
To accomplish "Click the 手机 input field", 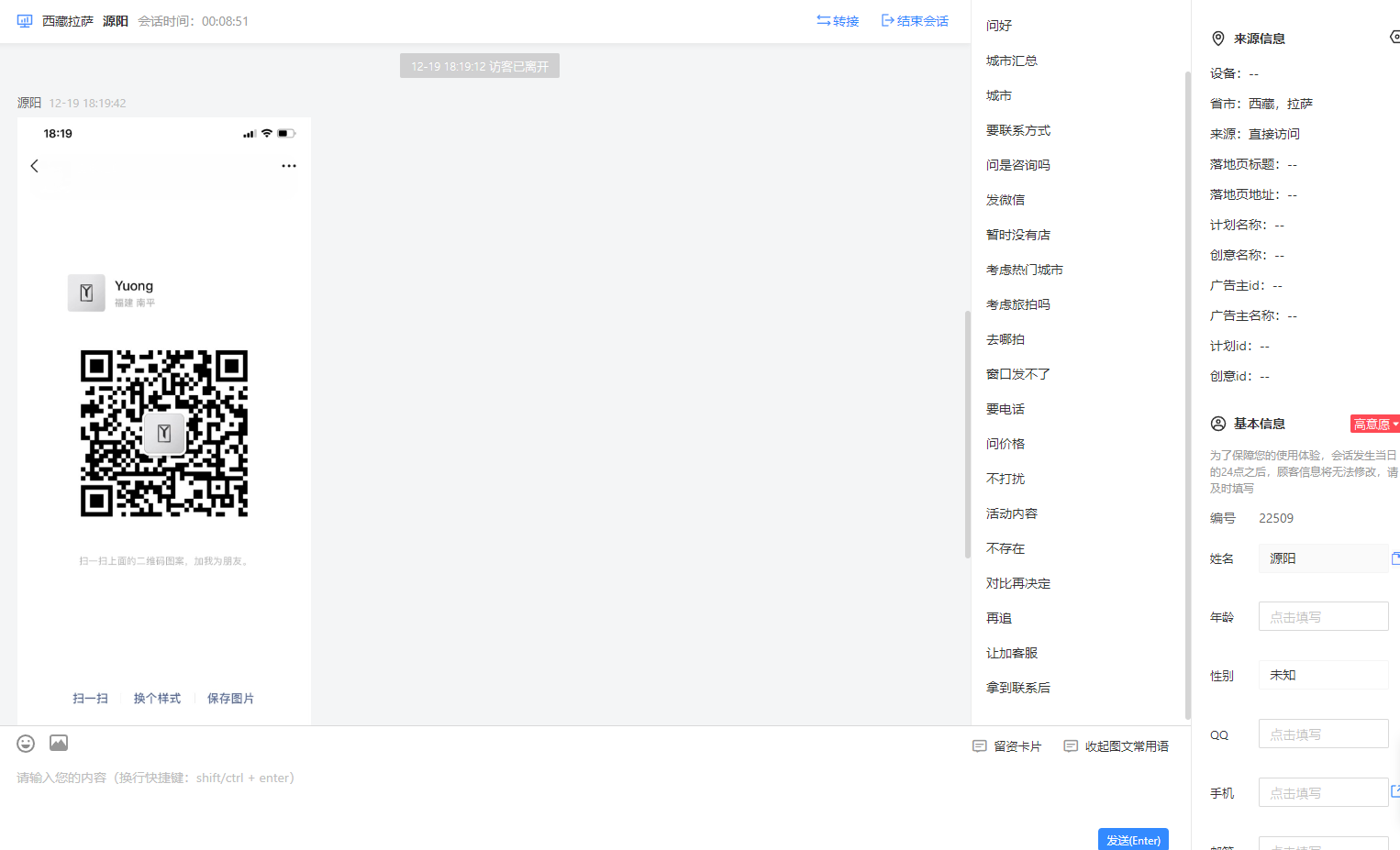I will [x=1323, y=792].
